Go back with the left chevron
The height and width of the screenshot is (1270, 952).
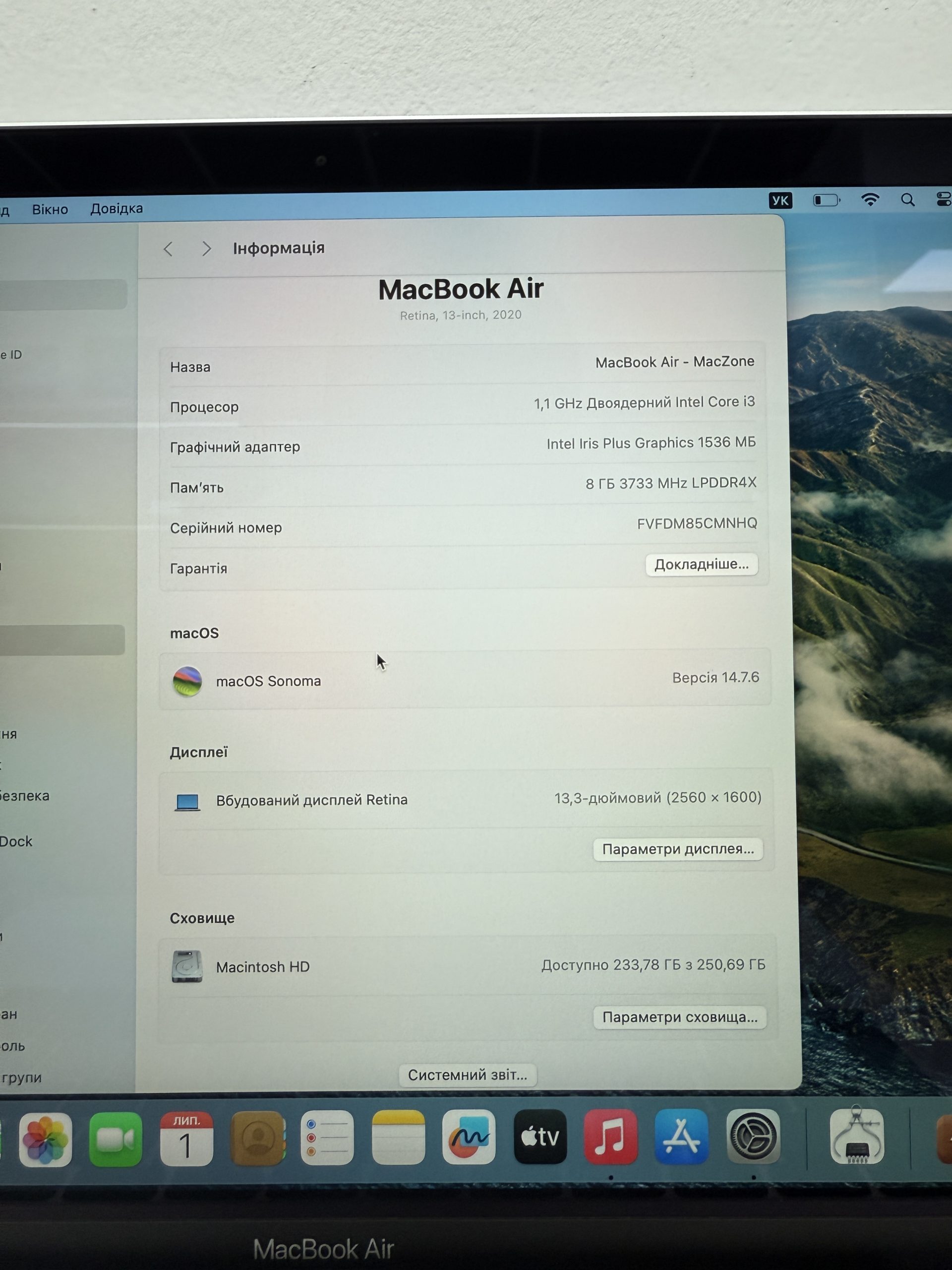tap(168, 249)
